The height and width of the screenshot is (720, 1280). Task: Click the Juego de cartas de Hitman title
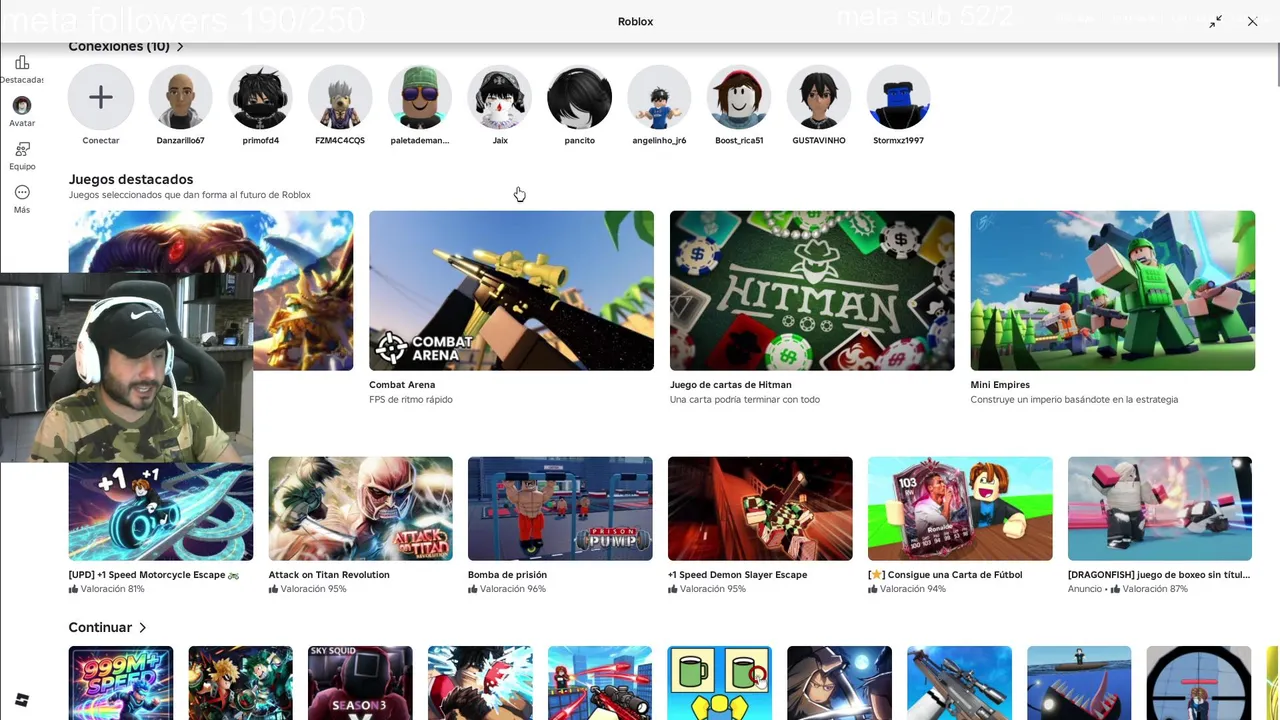click(730, 385)
